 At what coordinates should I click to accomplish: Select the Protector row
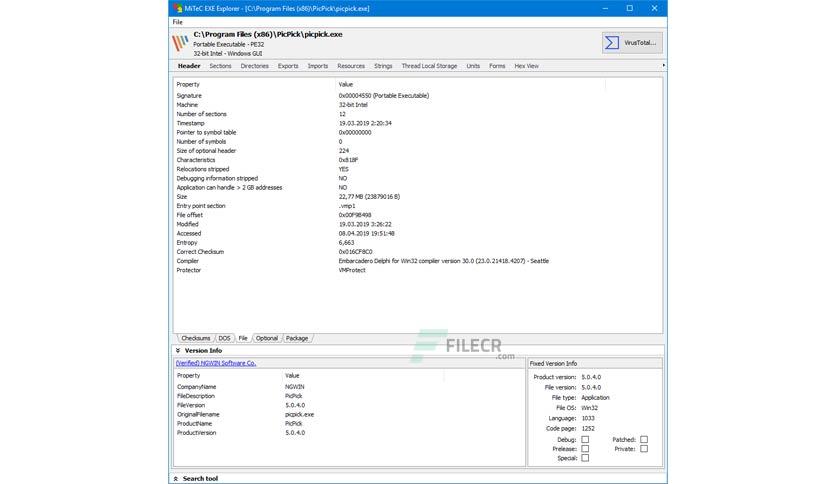point(417,270)
